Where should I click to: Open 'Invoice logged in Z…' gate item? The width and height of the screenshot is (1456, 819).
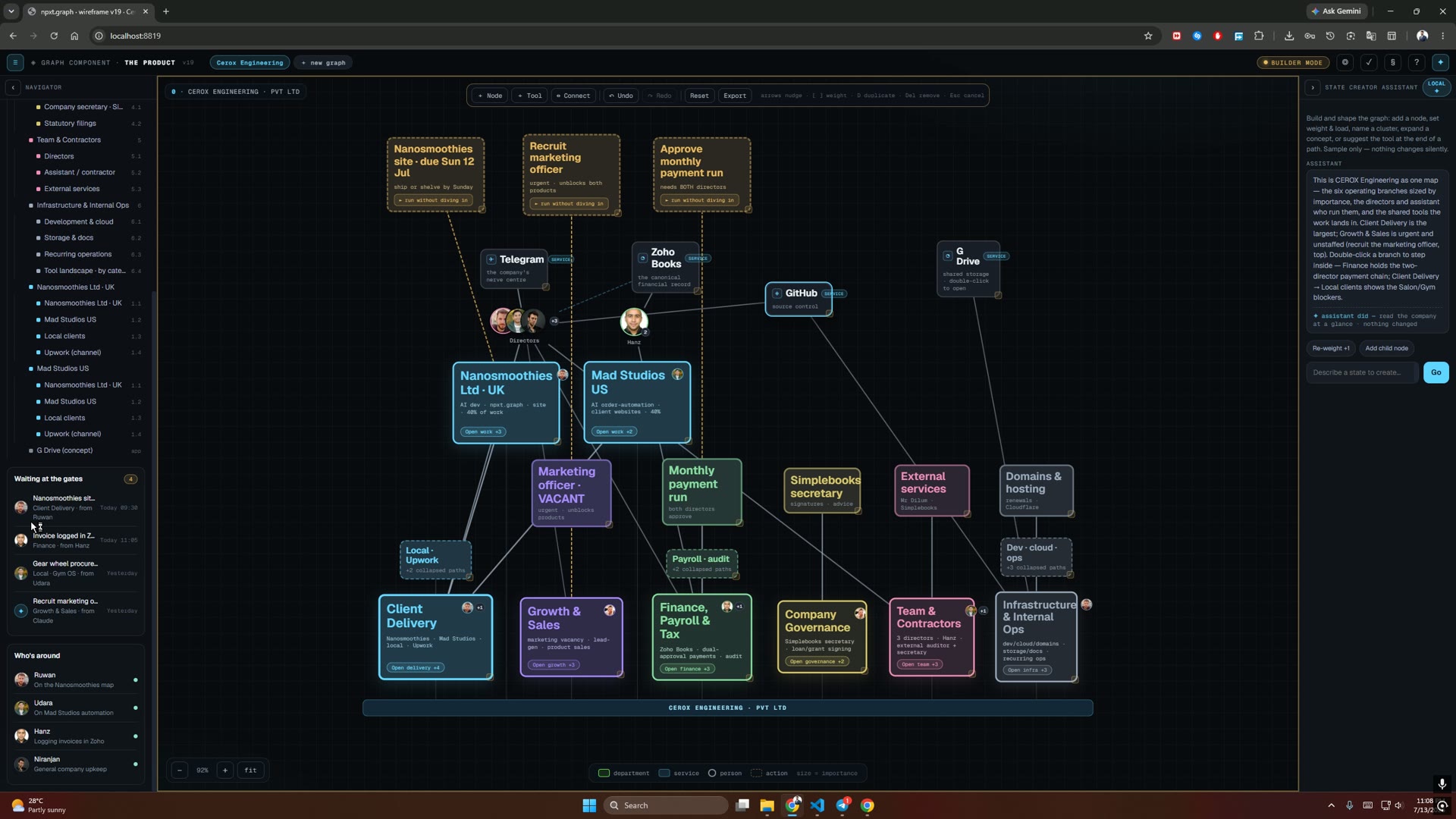pyautogui.click(x=76, y=540)
